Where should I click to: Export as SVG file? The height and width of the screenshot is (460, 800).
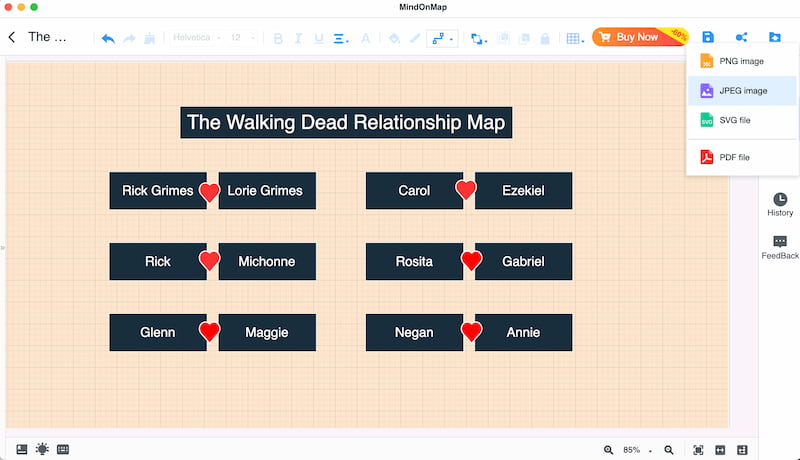(x=742, y=120)
